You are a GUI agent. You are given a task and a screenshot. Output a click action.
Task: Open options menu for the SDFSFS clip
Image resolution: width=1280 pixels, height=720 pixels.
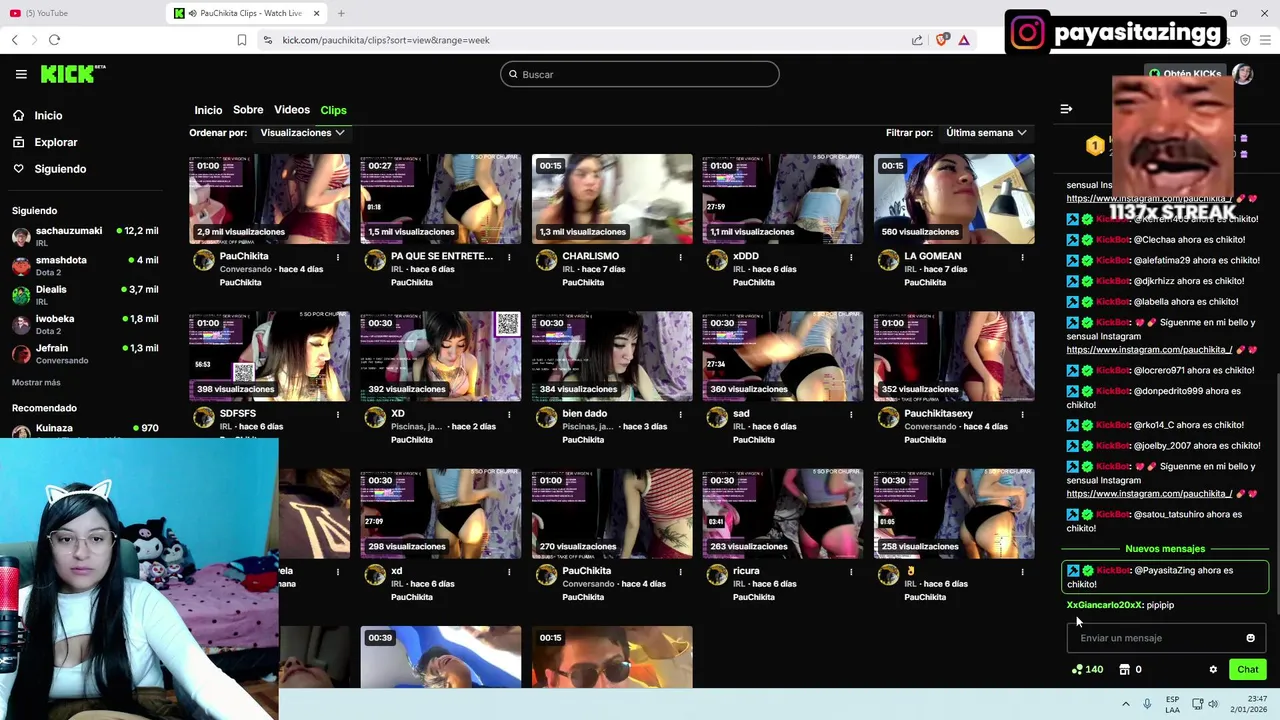click(338, 414)
